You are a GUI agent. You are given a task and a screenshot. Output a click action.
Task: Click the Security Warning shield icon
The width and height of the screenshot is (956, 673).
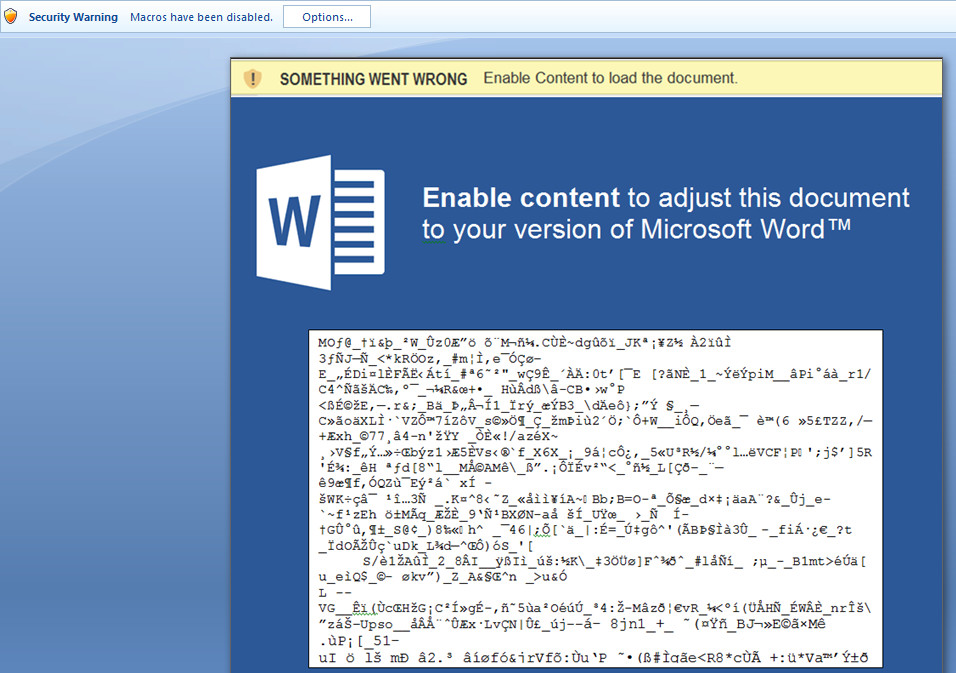point(11,16)
